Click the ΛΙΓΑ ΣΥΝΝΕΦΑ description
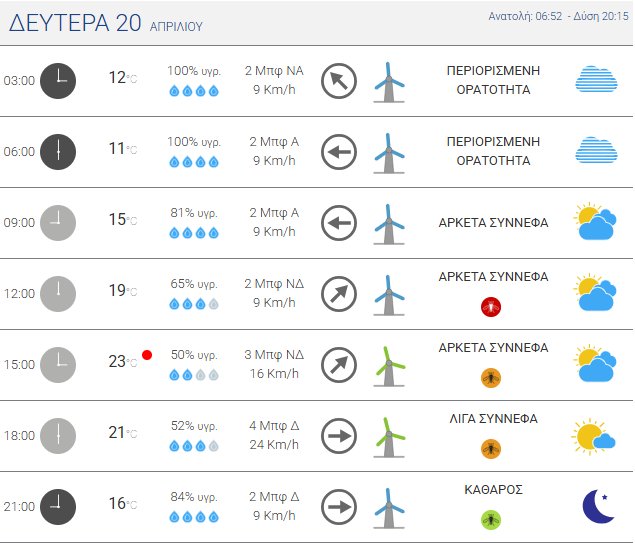This screenshot has width=635, height=543. click(x=493, y=419)
